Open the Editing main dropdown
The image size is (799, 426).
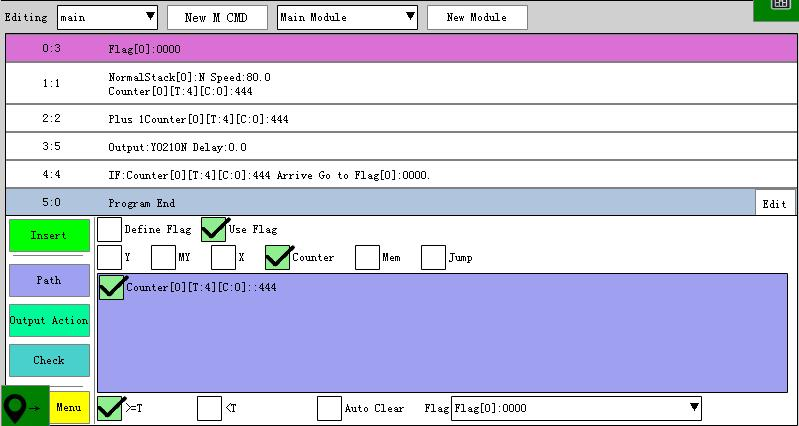click(x=107, y=17)
